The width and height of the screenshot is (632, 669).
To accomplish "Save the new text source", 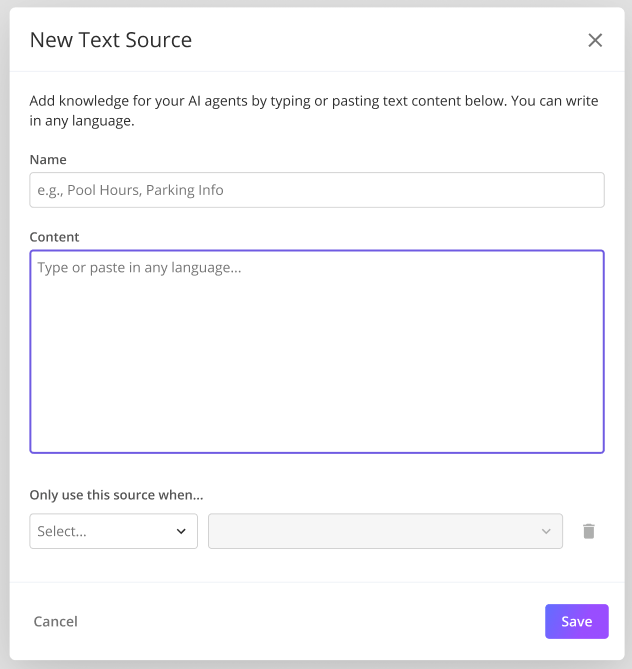I will point(576,621).
